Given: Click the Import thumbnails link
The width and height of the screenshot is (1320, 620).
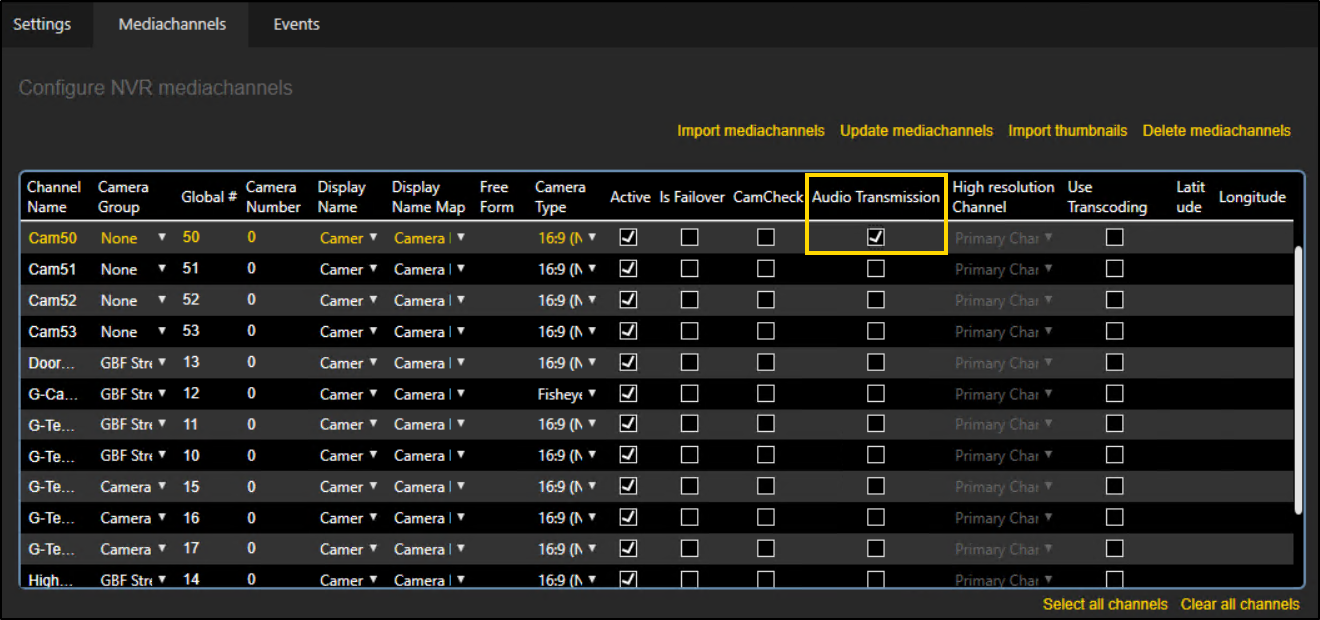Looking at the screenshot, I should click(1067, 131).
